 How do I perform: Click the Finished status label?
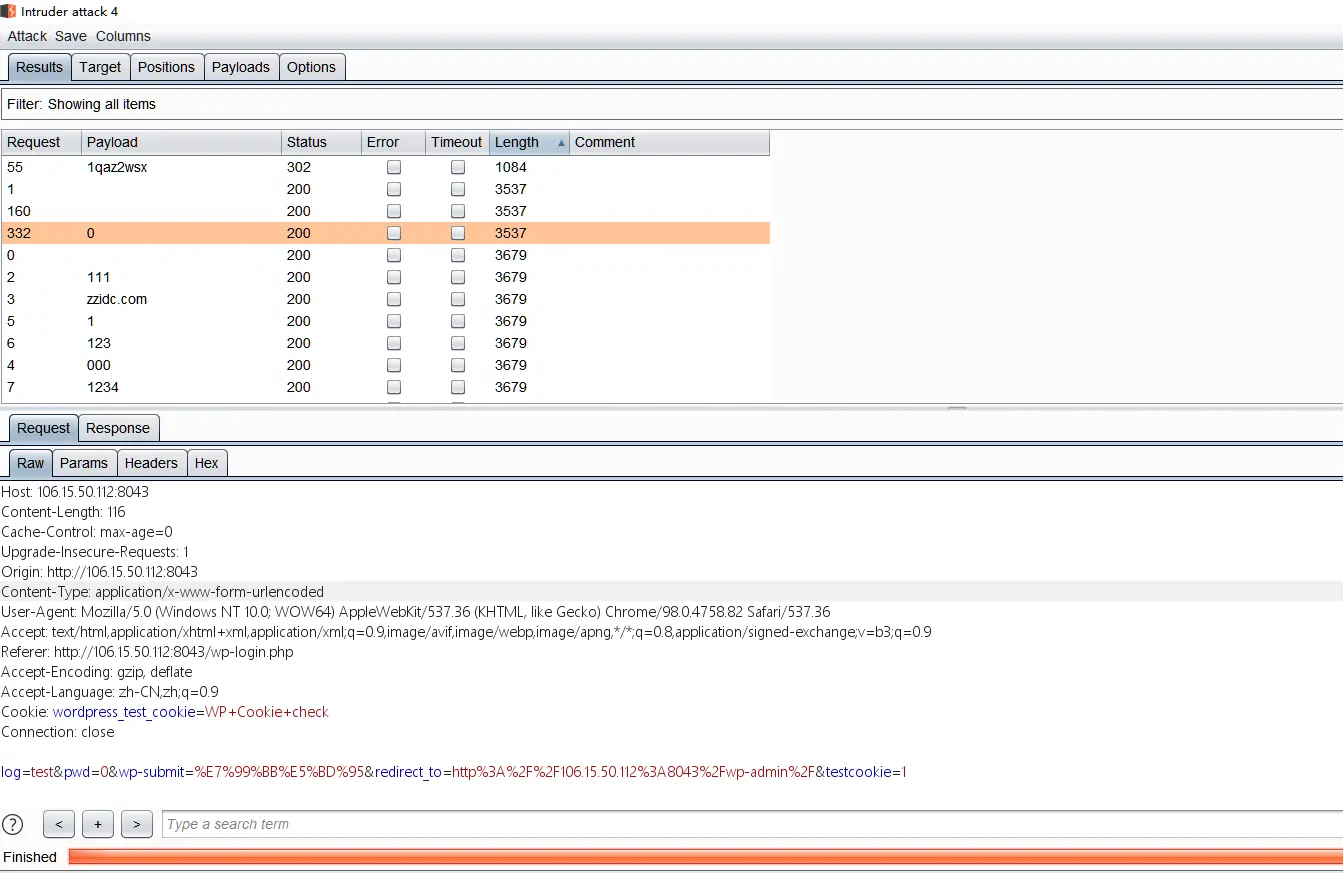pyautogui.click(x=30, y=857)
